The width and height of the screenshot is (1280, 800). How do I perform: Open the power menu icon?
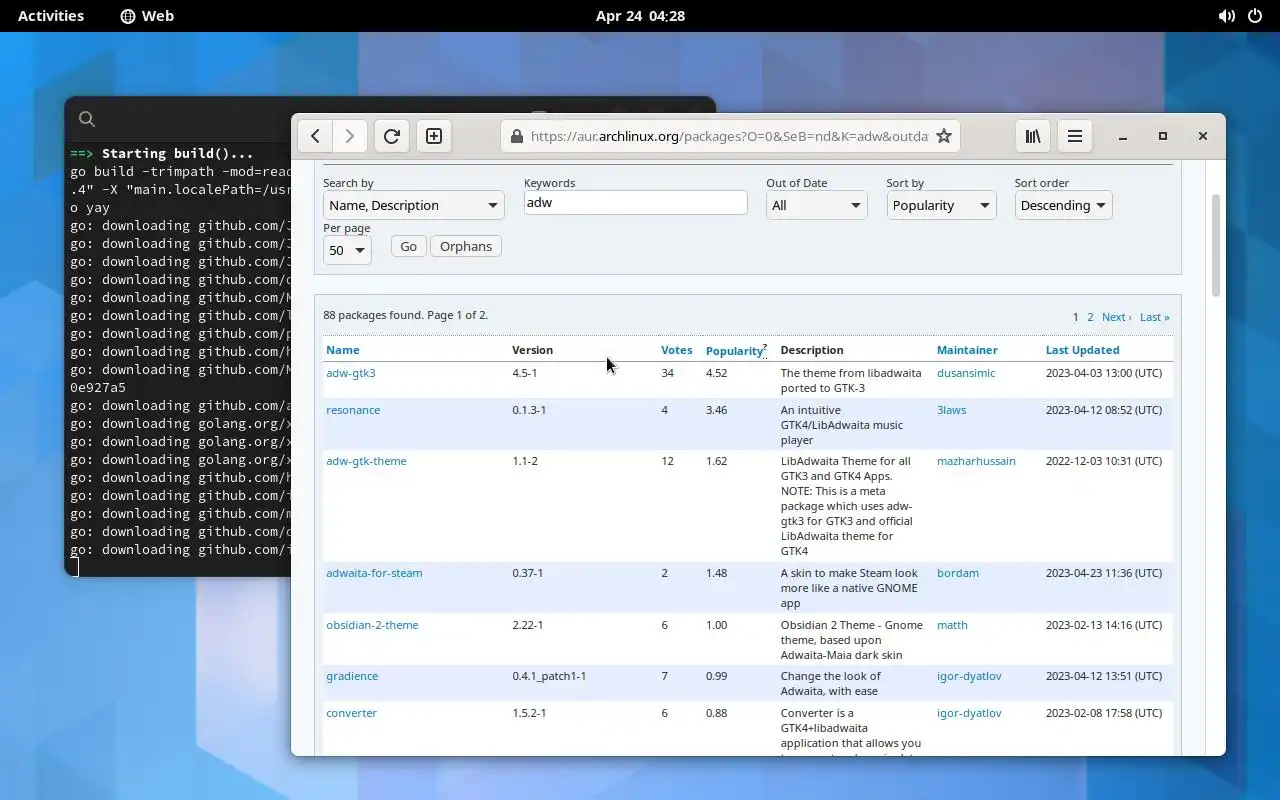tap(1255, 16)
